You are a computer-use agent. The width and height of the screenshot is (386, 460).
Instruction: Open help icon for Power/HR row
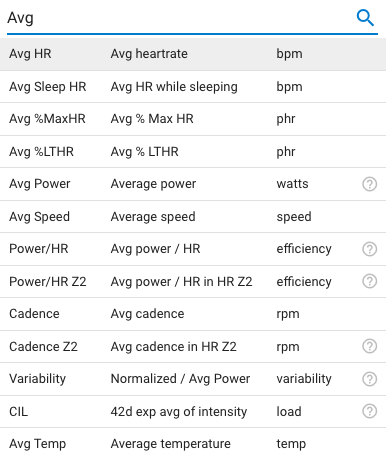tap(369, 249)
